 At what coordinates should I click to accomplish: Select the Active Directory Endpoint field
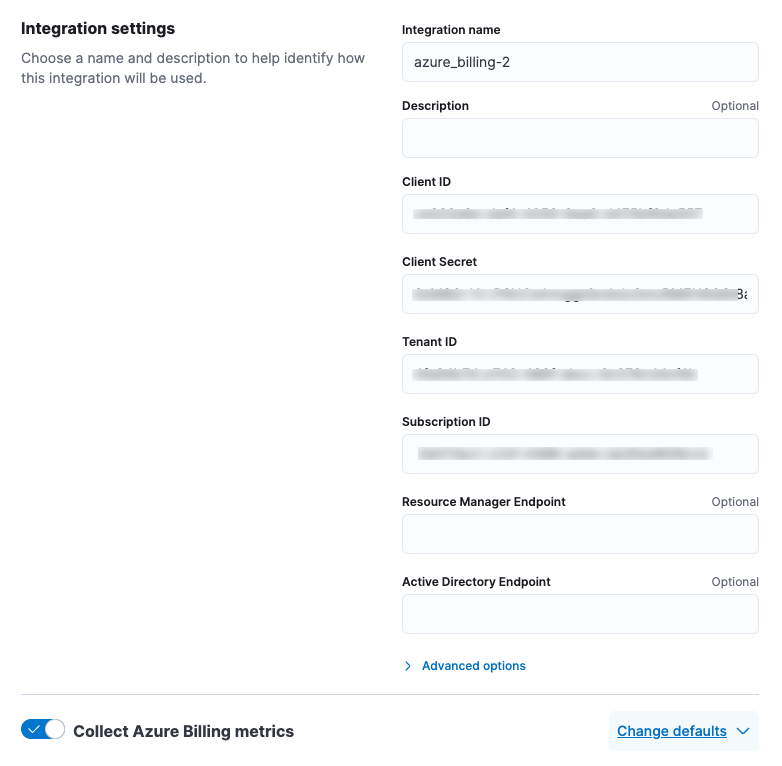pyautogui.click(x=580, y=614)
